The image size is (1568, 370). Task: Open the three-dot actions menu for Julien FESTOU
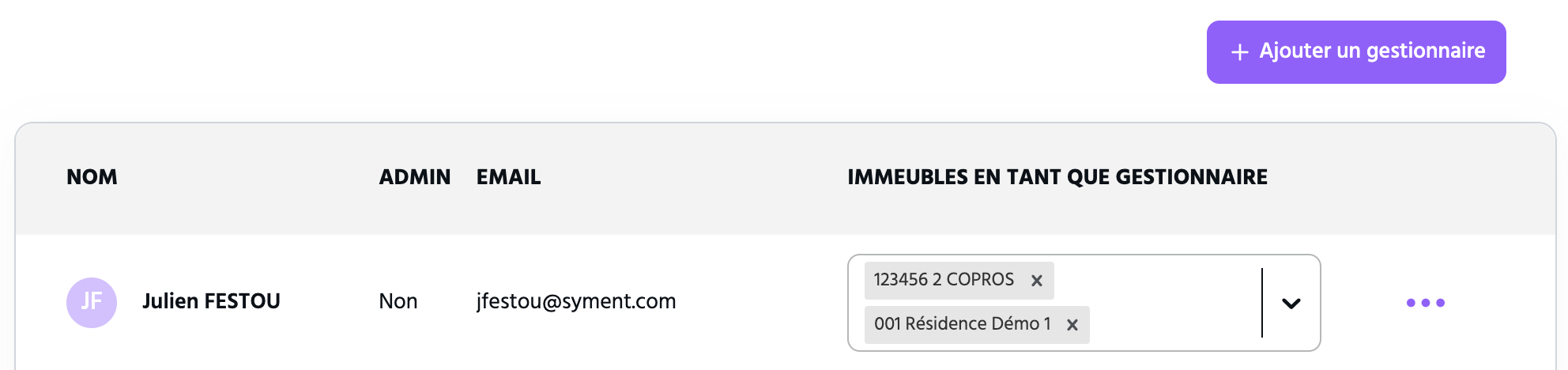pyautogui.click(x=1426, y=303)
